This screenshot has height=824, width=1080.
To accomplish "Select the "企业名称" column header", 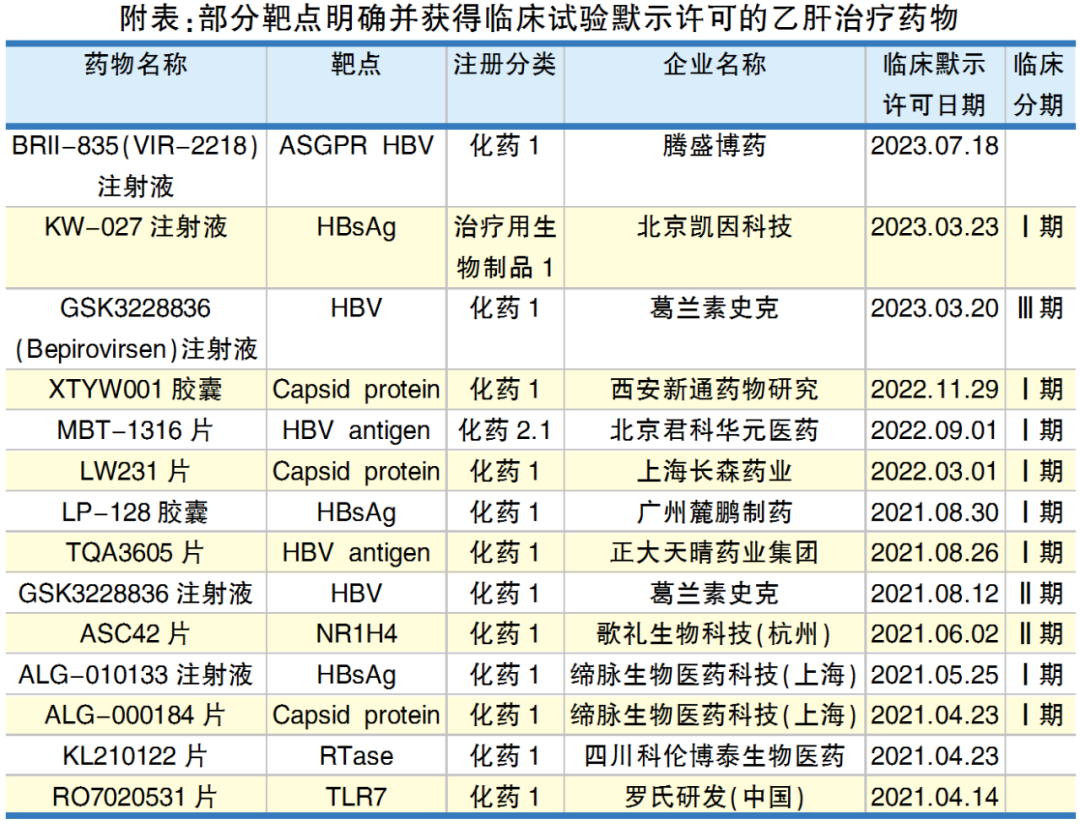I will 714,64.
